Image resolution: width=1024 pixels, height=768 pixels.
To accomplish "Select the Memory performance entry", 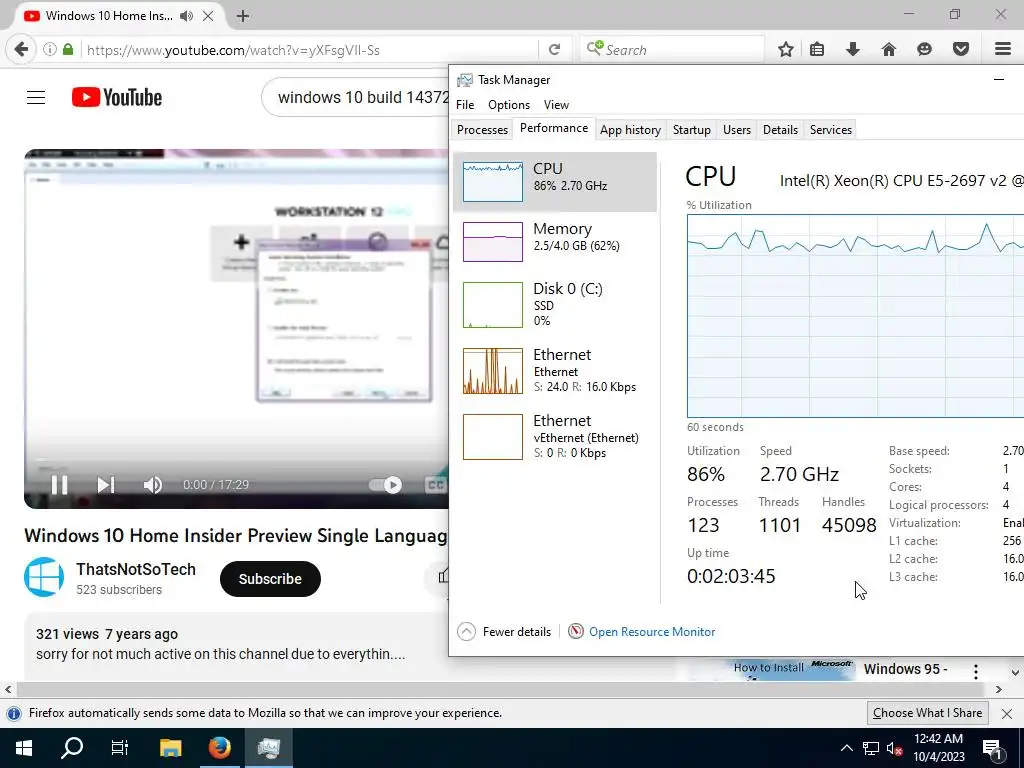I will [x=554, y=242].
